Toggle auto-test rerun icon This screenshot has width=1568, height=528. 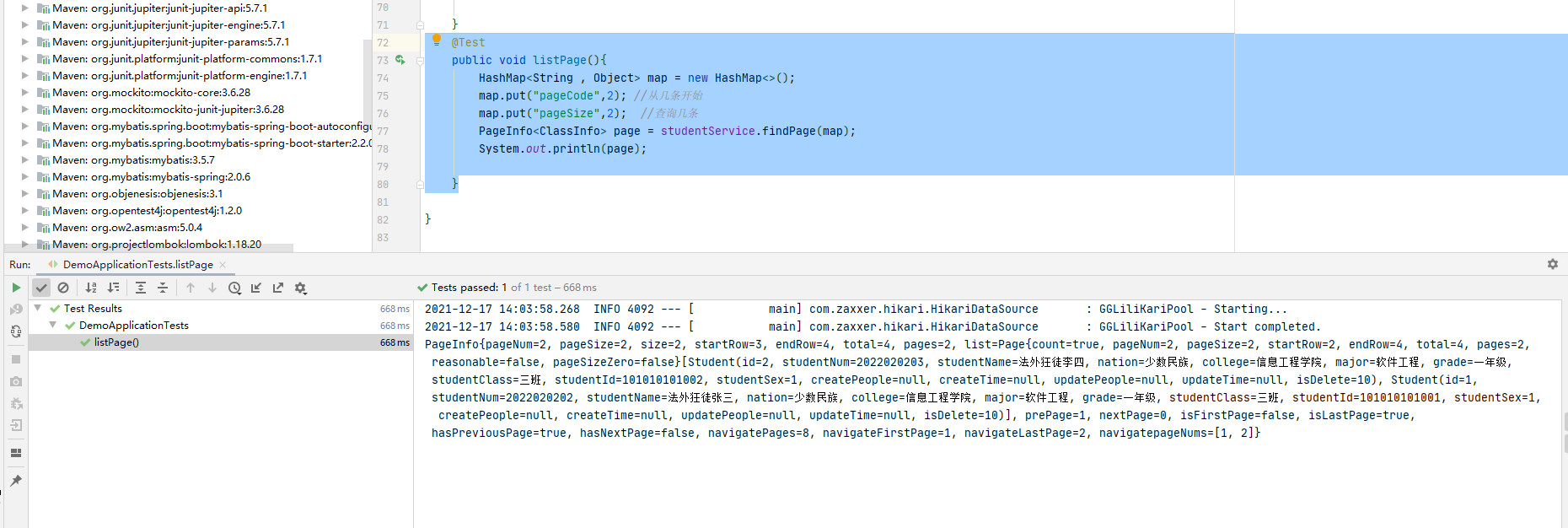(16, 331)
